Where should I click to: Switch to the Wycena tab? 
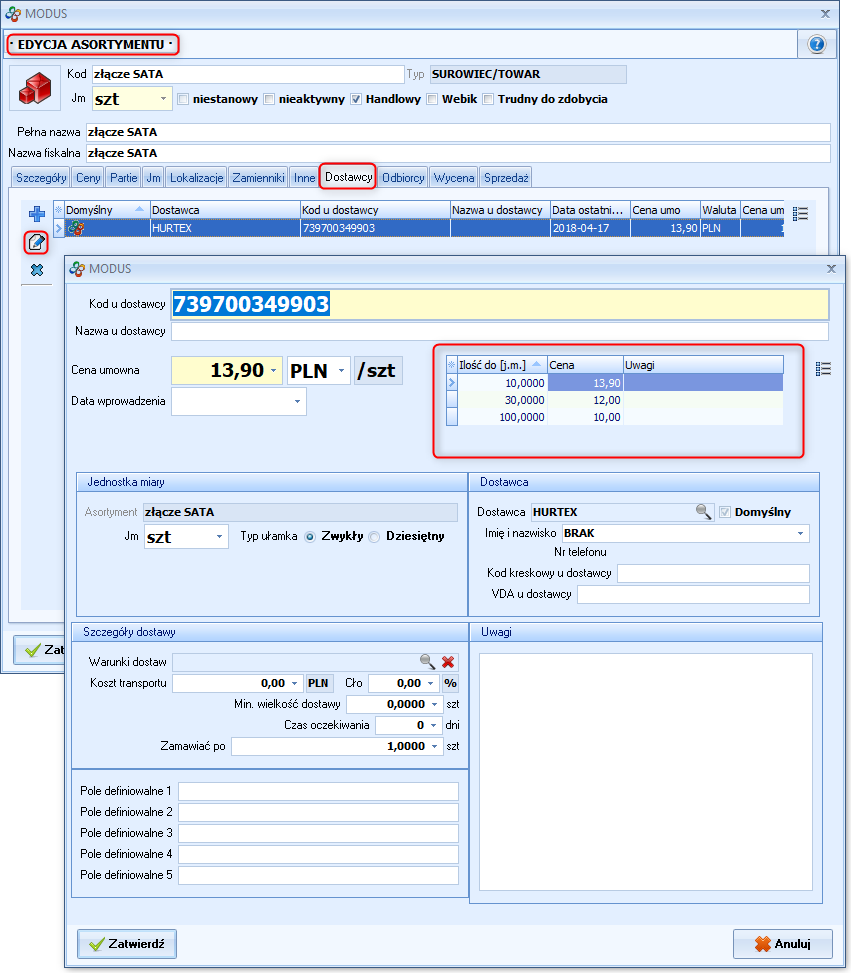click(x=454, y=178)
